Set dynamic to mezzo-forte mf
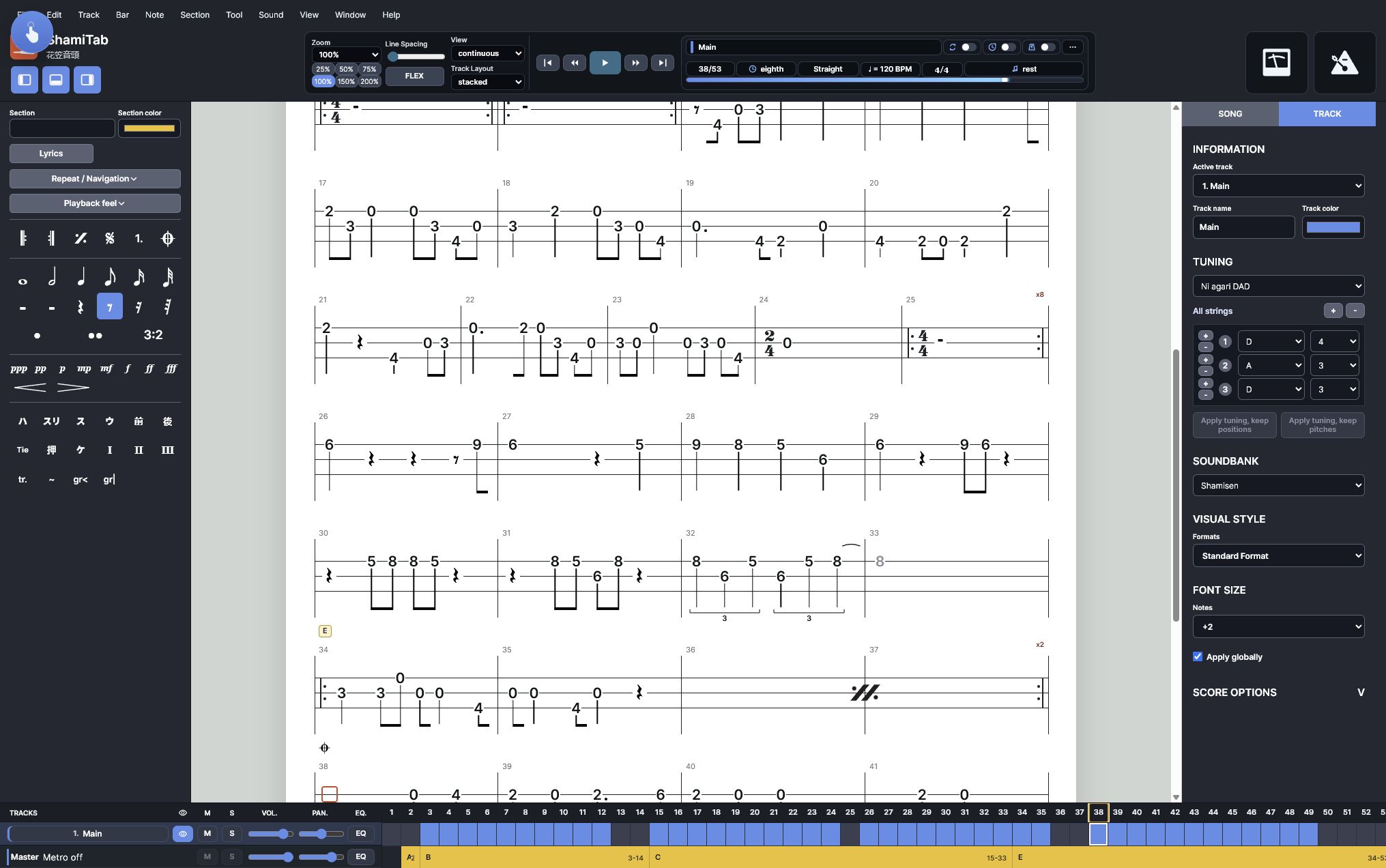 coord(106,368)
